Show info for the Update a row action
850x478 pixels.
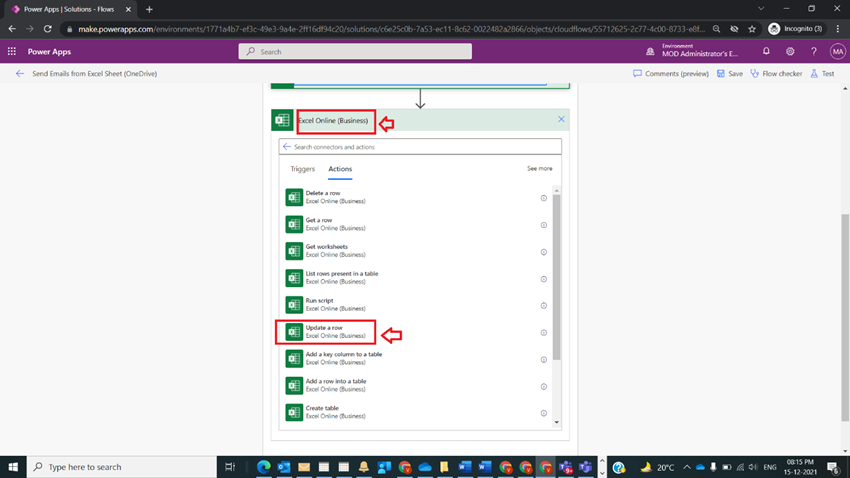(x=543, y=333)
